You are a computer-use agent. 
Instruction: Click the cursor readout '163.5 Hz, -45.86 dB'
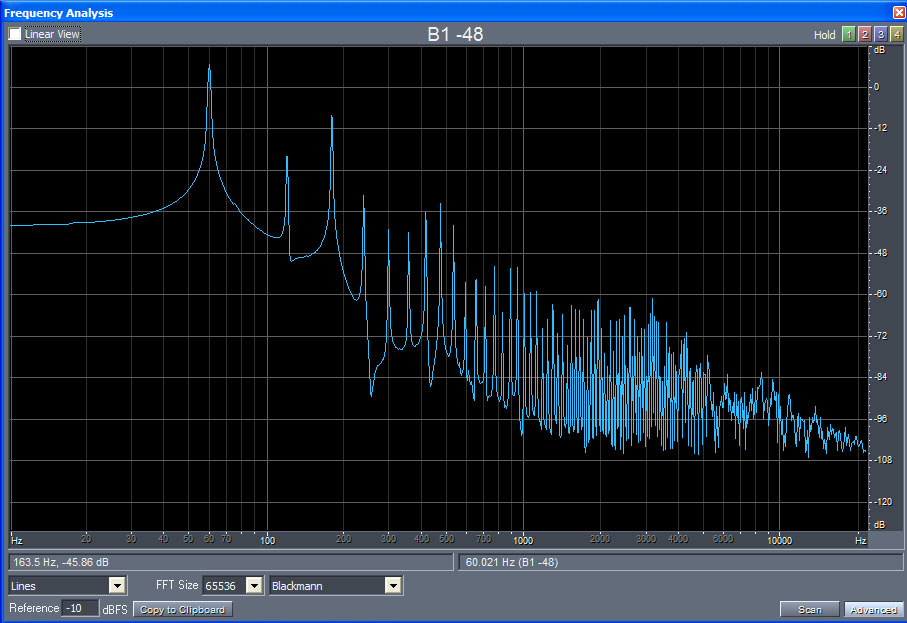pyautogui.click(x=61, y=562)
